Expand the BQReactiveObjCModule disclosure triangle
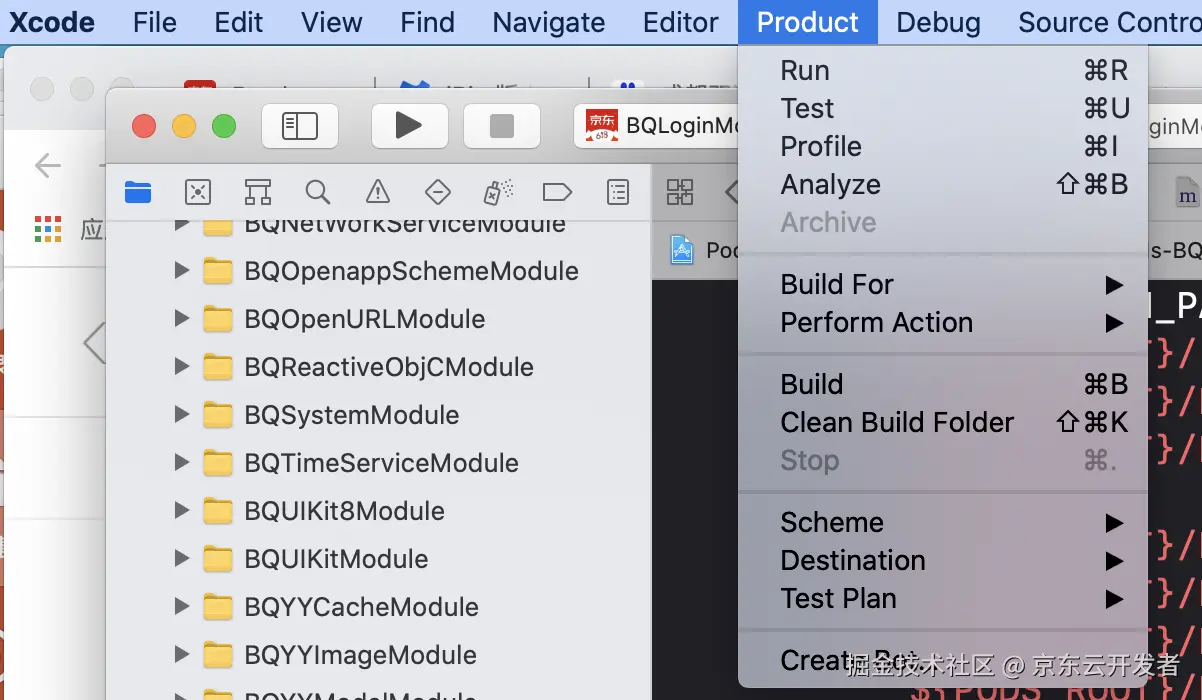 [x=181, y=366]
